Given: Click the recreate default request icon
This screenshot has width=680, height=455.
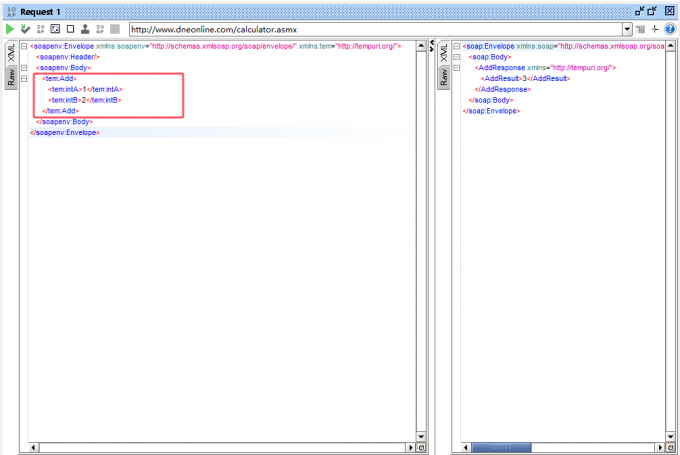Looking at the screenshot, I should (x=55, y=29).
